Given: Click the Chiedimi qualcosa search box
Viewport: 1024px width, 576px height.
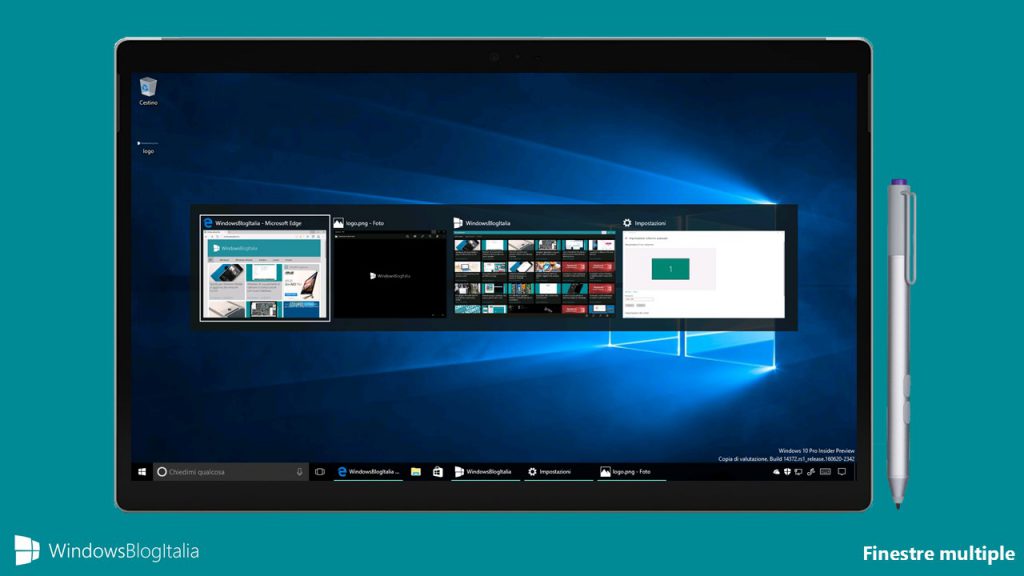Looking at the screenshot, I should (231, 472).
